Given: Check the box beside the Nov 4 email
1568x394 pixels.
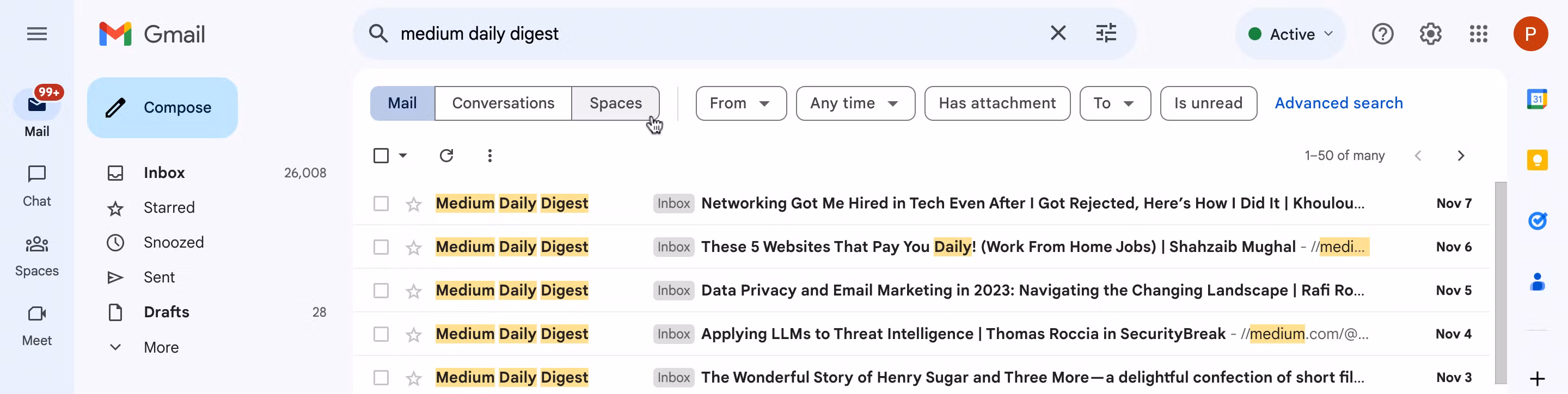Looking at the screenshot, I should pyautogui.click(x=381, y=335).
